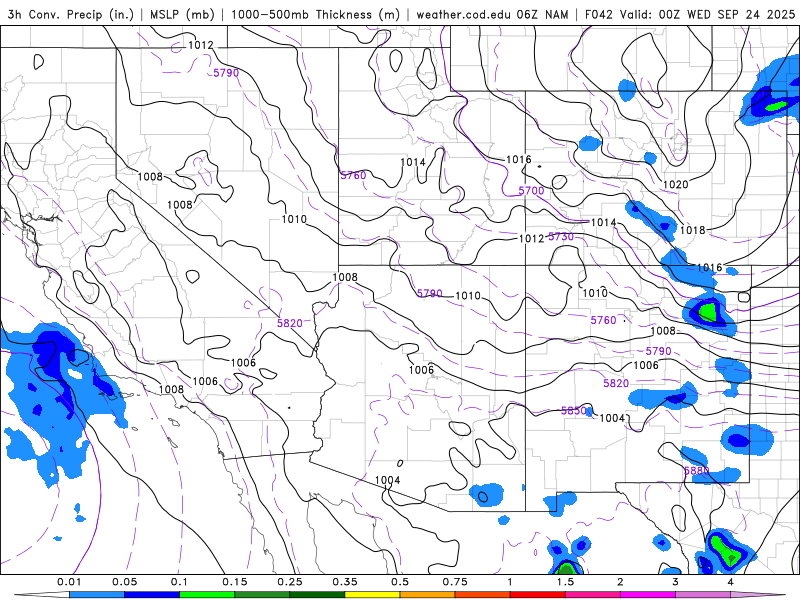The width and height of the screenshot is (800, 600).
Task: Click the legend tick label 0.15
Action: (x=235, y=582)
